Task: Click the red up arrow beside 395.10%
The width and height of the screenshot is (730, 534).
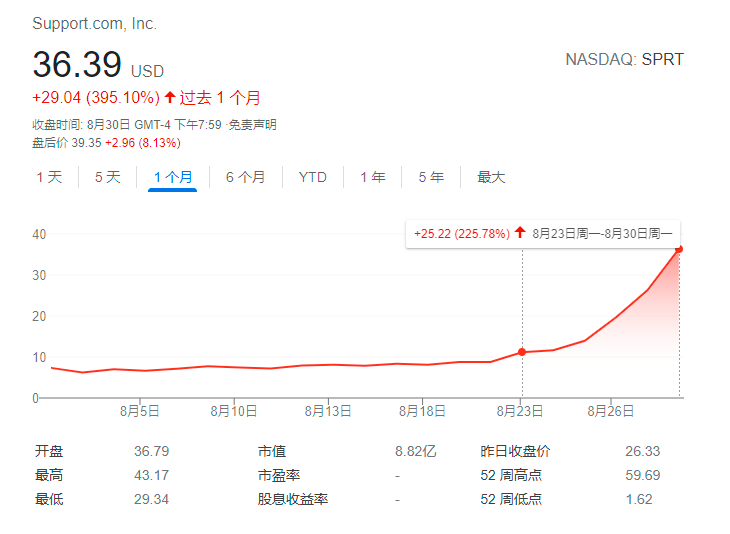Action: pyautogui.click(x=170, y=97)
